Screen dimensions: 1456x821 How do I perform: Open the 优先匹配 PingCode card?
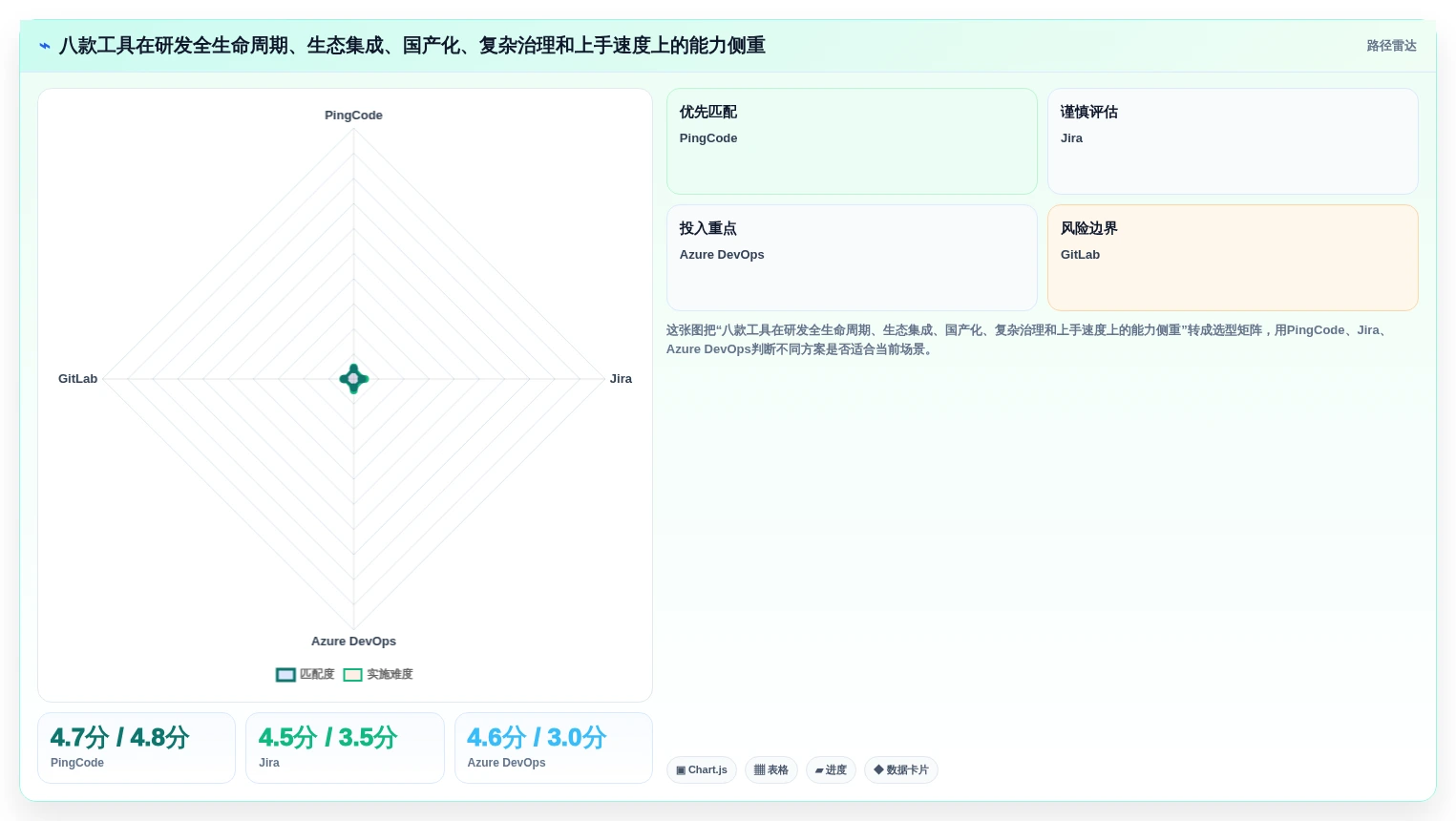coord(852,141)
